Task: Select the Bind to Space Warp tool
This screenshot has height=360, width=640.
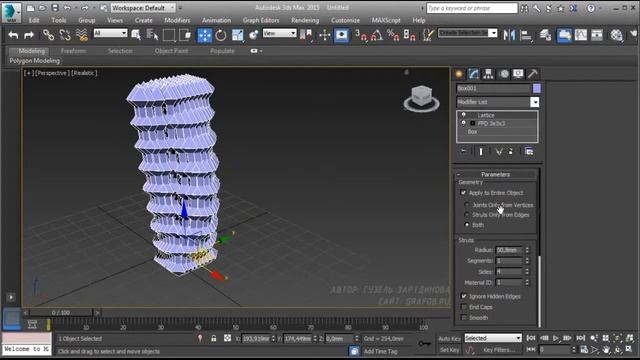Action: pyautogui.click(x=82, y=35)
